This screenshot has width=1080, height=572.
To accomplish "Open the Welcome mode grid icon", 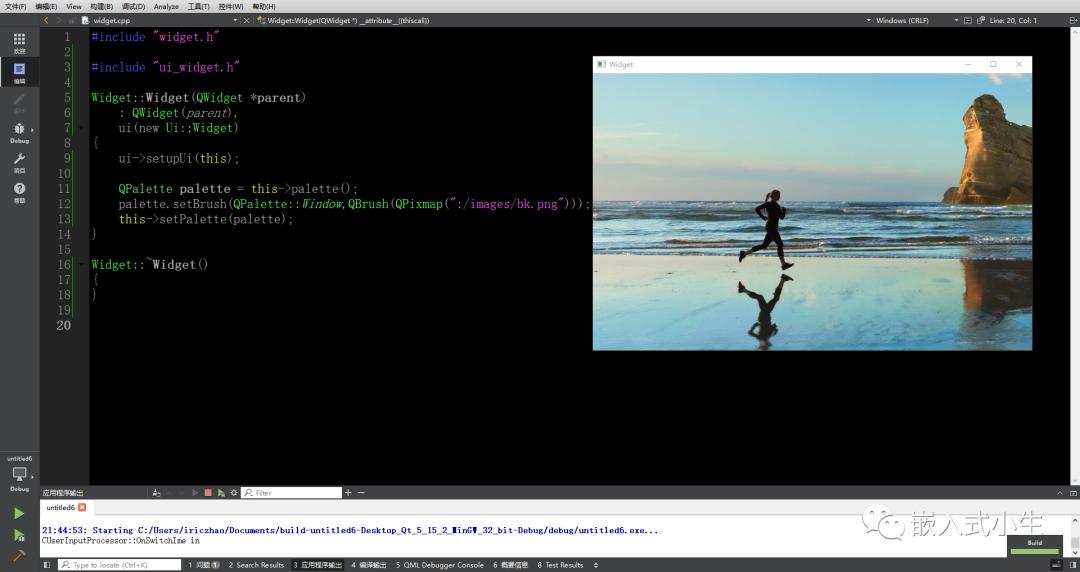I will click(x=19, y=40).
